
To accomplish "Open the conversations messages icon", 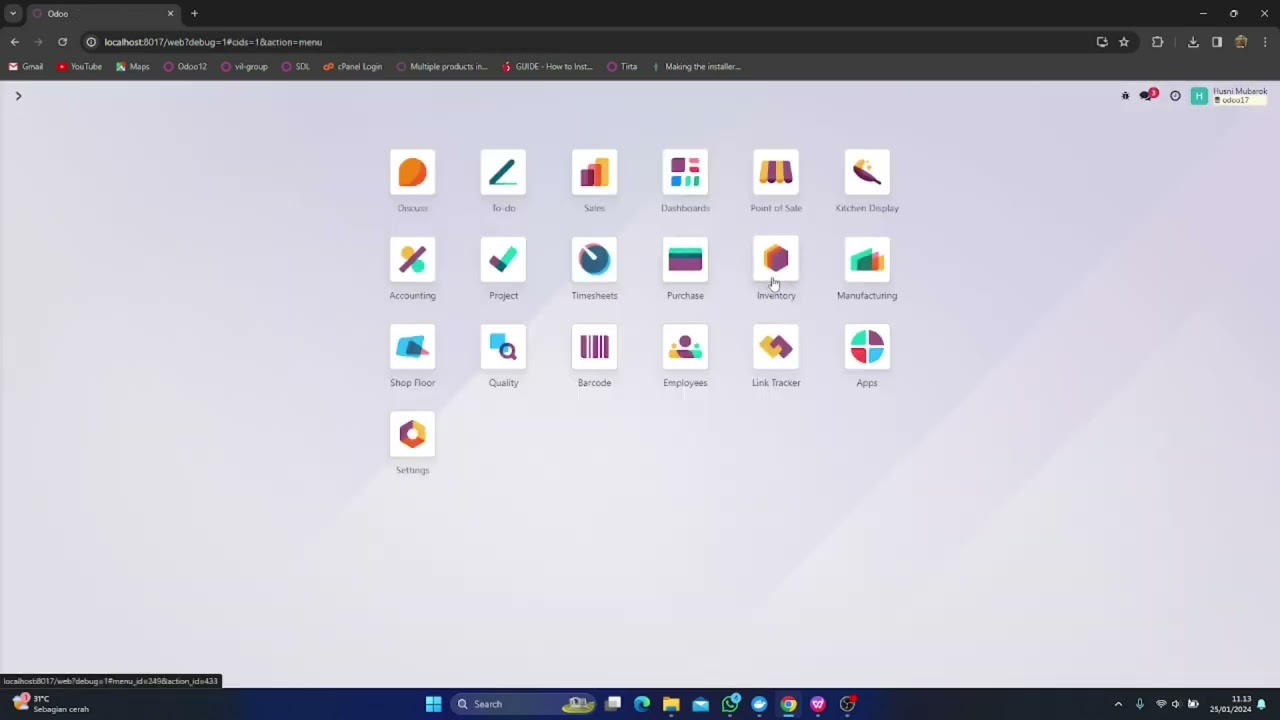I will coord(1147,96).
